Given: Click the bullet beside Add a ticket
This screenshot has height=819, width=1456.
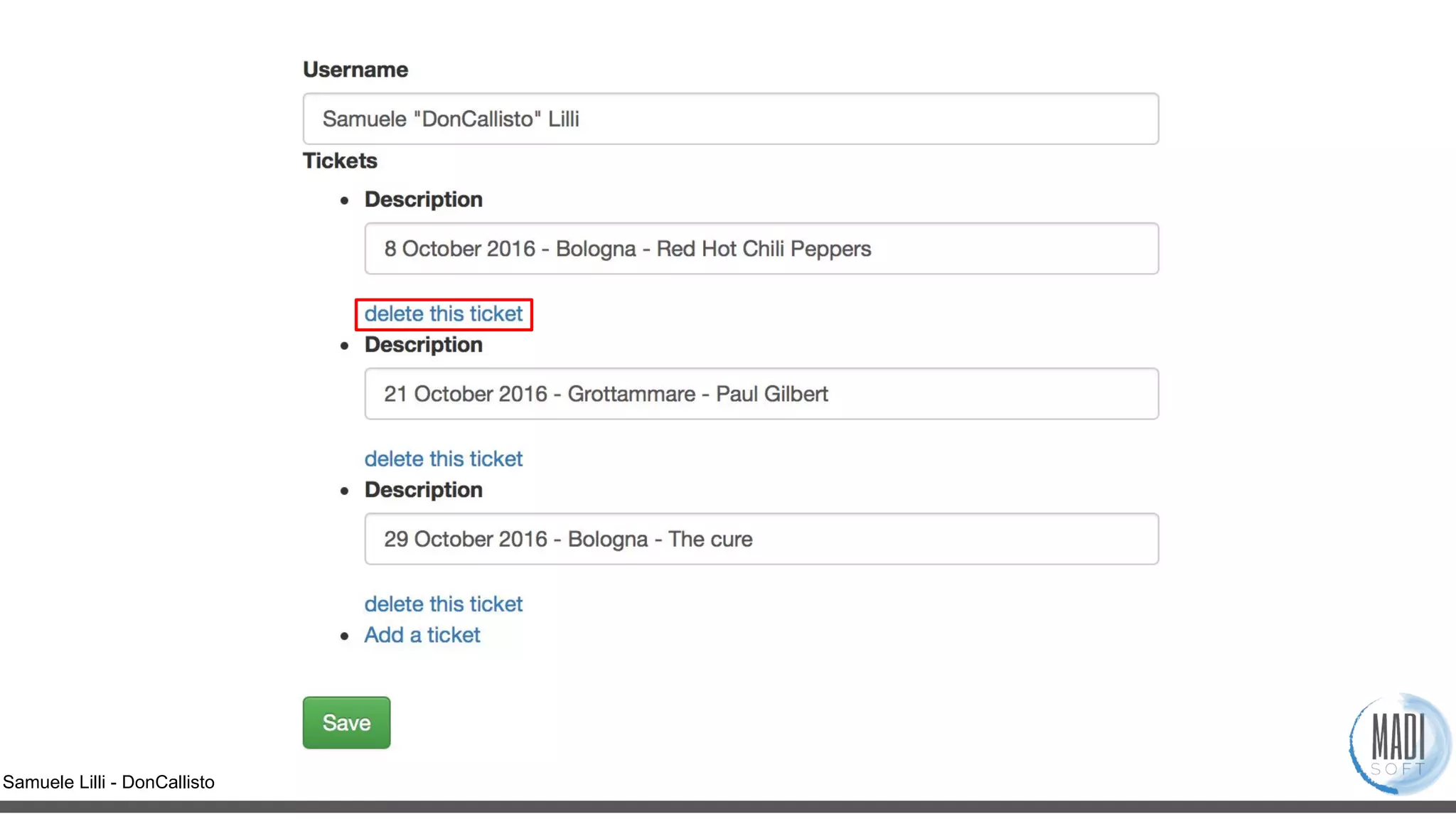Looking at the screenshot, I should 345,636.
